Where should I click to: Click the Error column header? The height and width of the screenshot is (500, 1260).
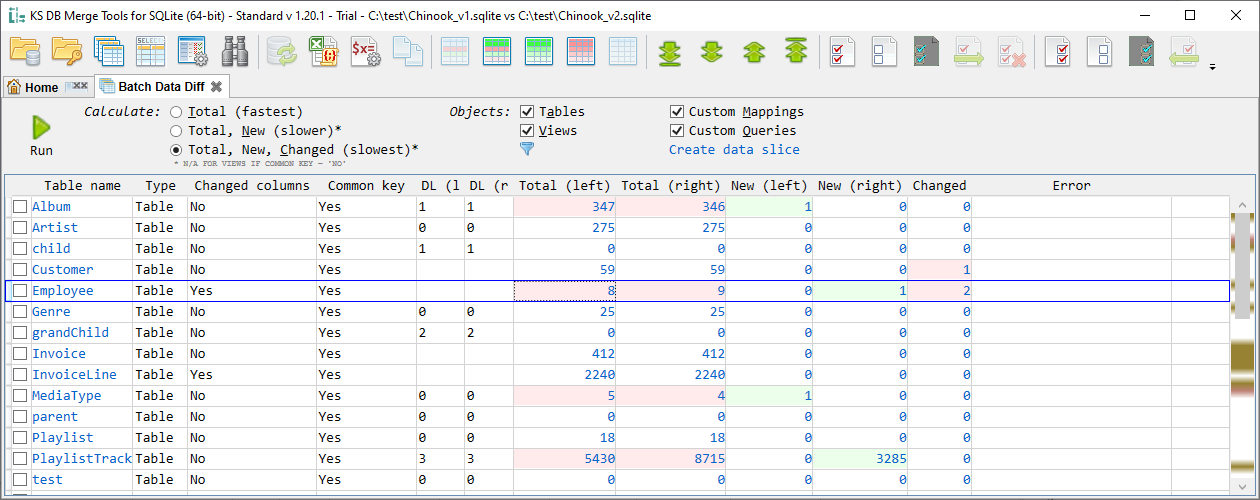click(x=1071, y=185)
